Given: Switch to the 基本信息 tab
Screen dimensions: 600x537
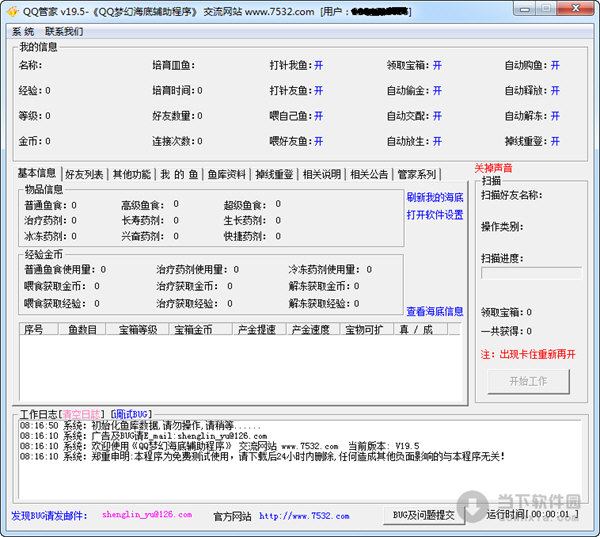Looking at the screenshot, I should [x=37, y=173].
